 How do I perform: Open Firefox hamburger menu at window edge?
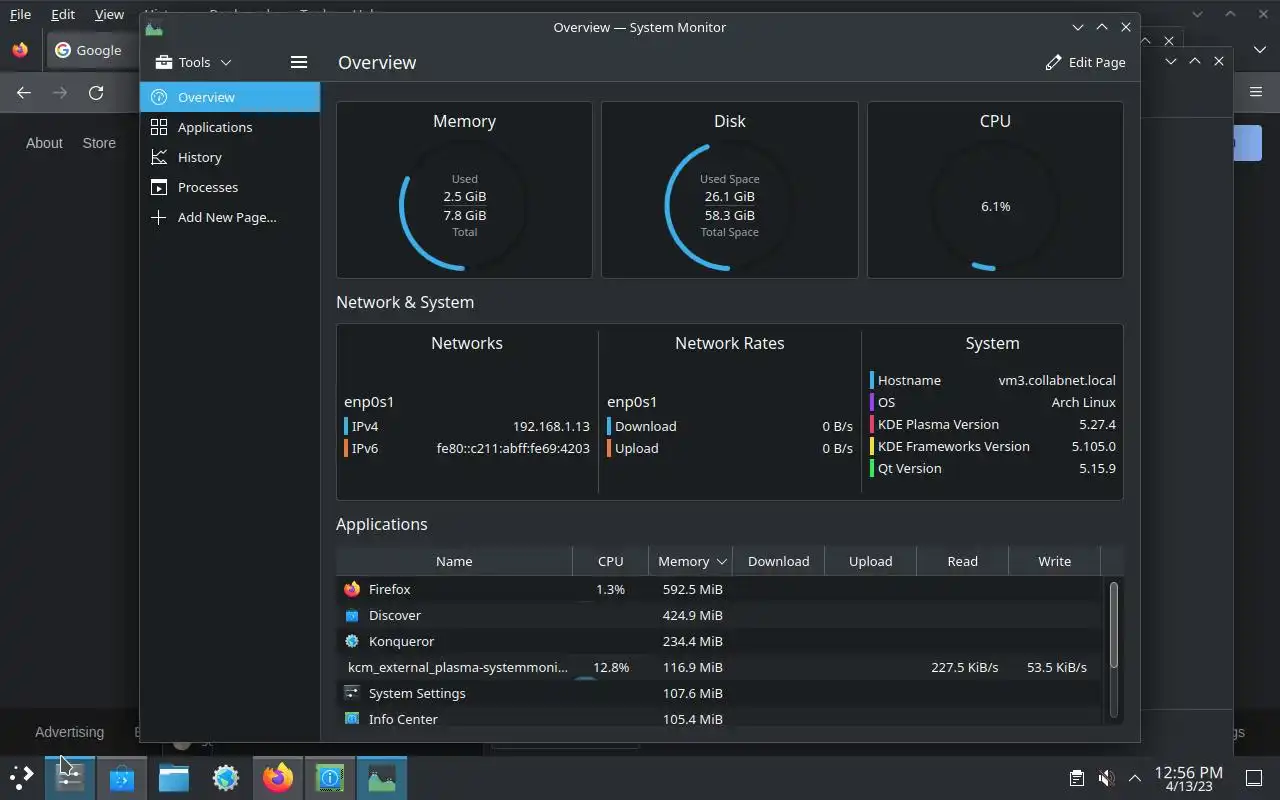(x=1256, y=92)
